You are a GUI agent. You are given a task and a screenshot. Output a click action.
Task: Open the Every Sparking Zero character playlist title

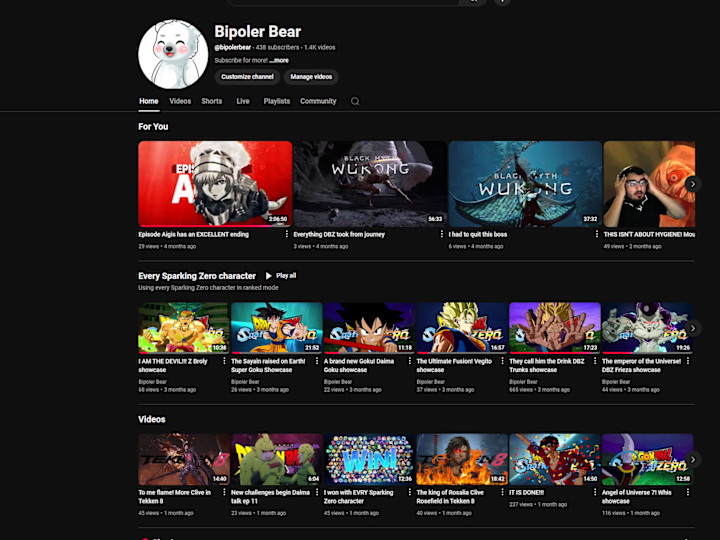[x=197, y=276]
